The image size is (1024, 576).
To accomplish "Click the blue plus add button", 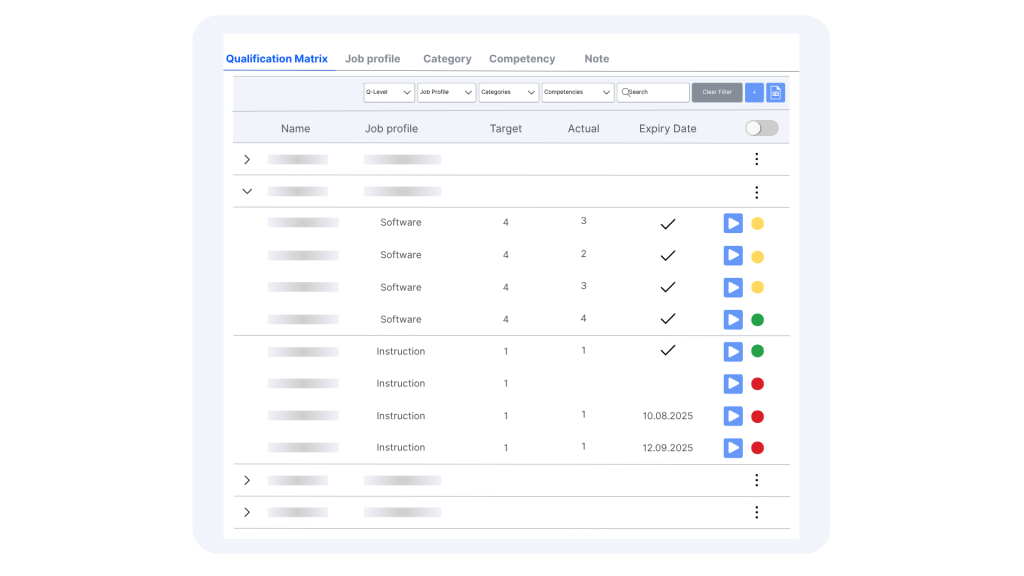I will coord(754,92).
